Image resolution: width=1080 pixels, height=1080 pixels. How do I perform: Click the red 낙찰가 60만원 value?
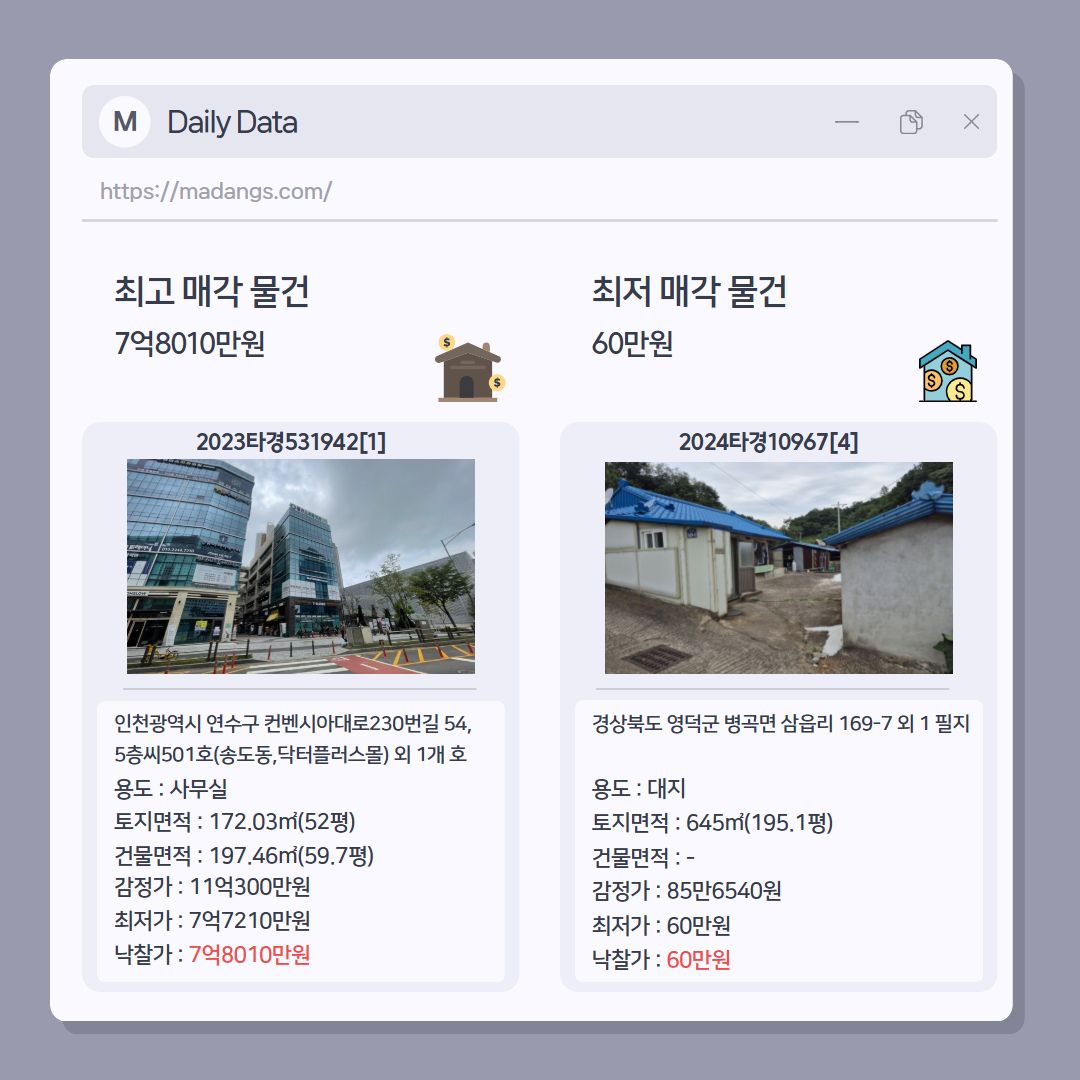pyautogui.click(x=698, y=959)
